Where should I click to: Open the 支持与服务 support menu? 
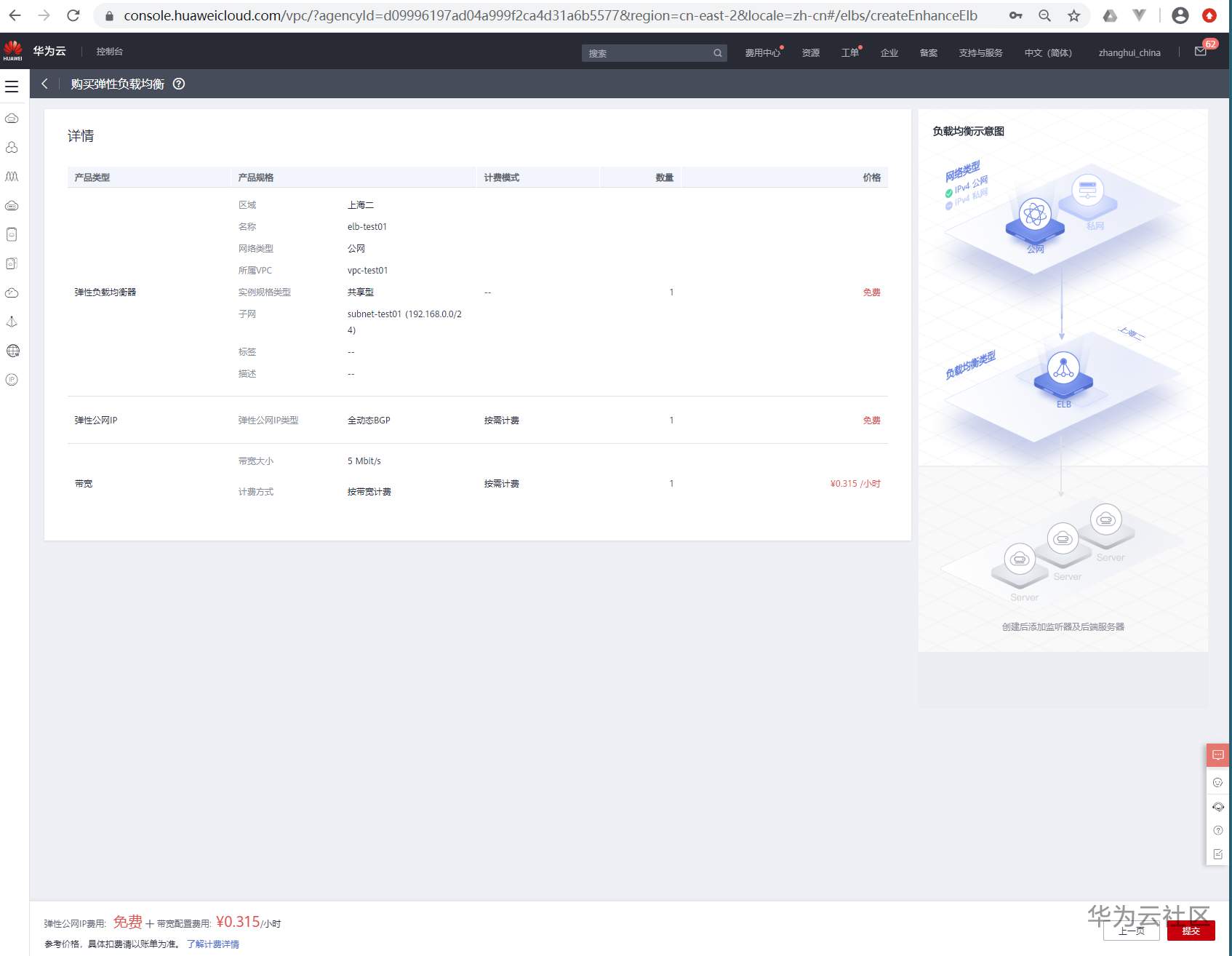pyautogui.click(x=980, y=52)
